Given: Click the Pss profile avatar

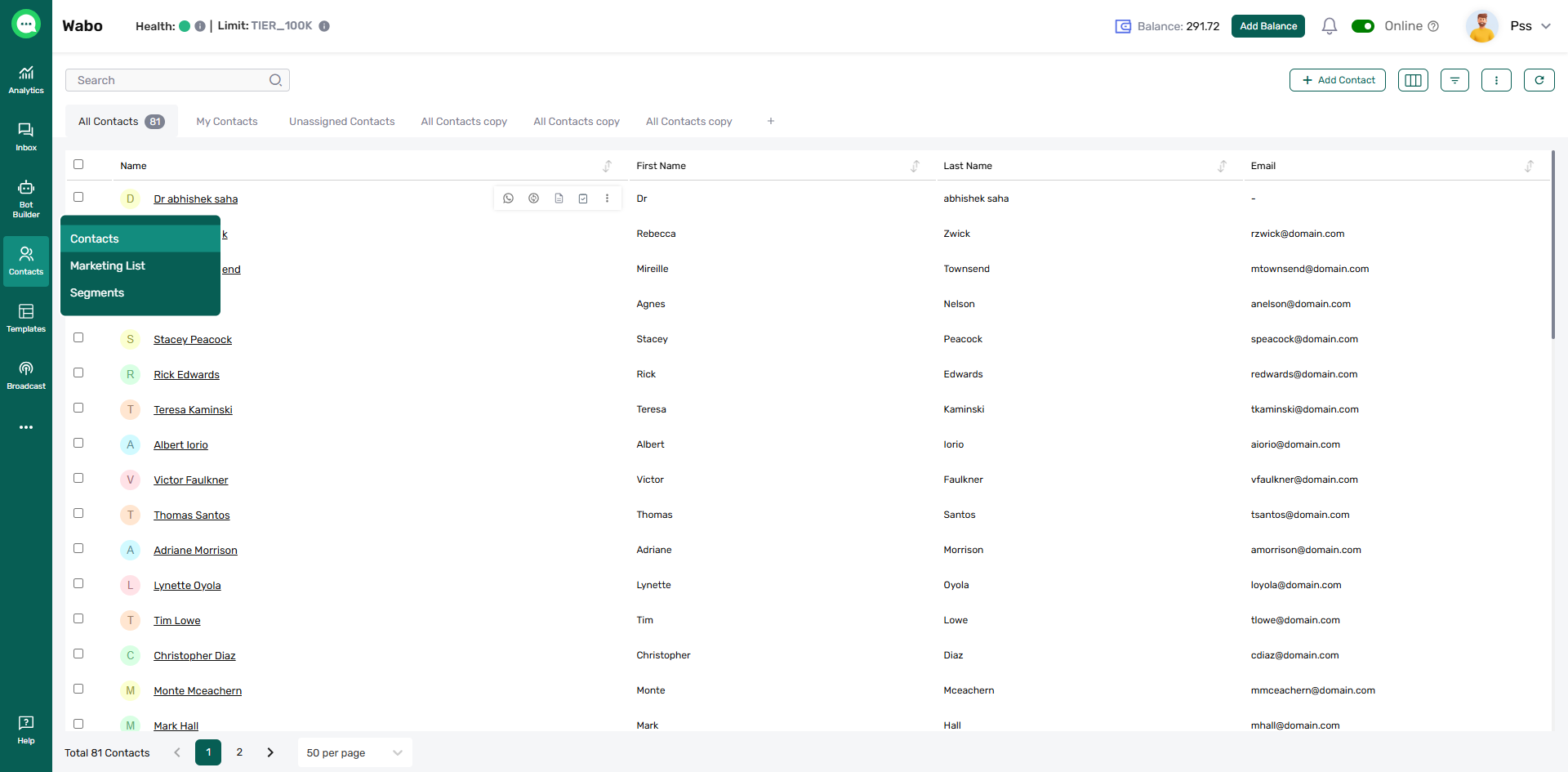Looking at the screenshot, I should [x=1482, y=26].
